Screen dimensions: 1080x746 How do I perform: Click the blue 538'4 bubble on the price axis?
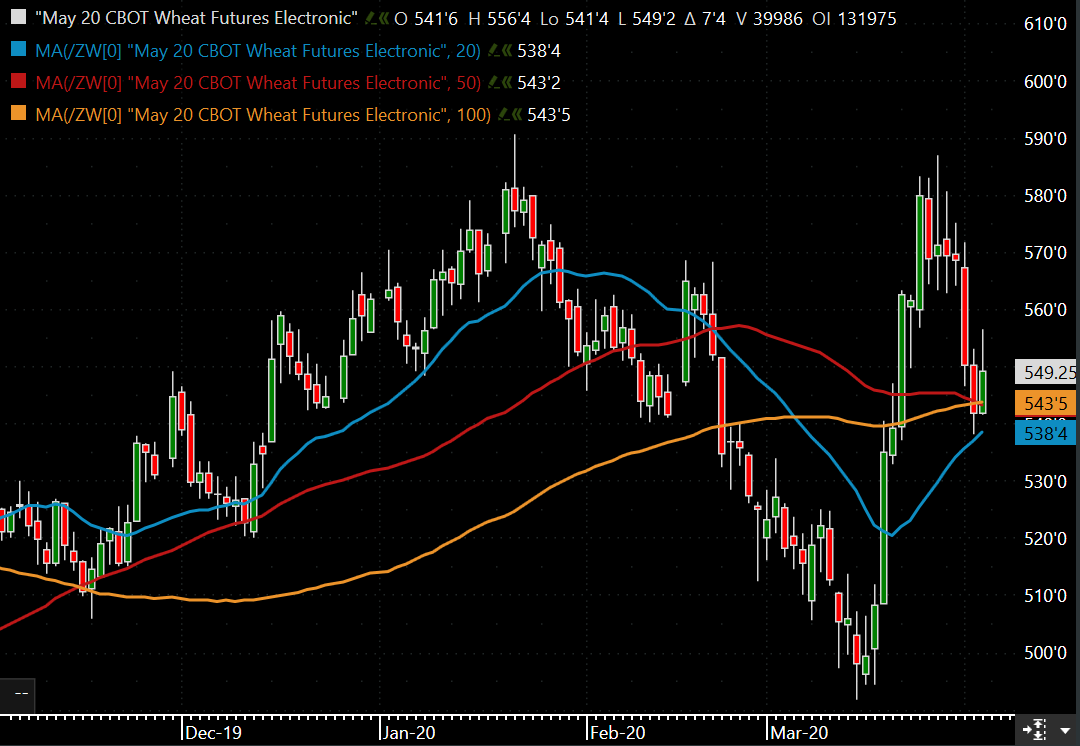pyautogui.click(x=1045, y=433)
